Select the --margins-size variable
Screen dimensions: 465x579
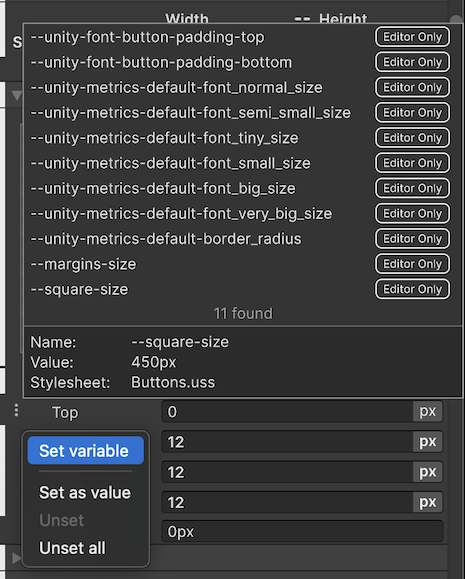click(x=242, y=264)
